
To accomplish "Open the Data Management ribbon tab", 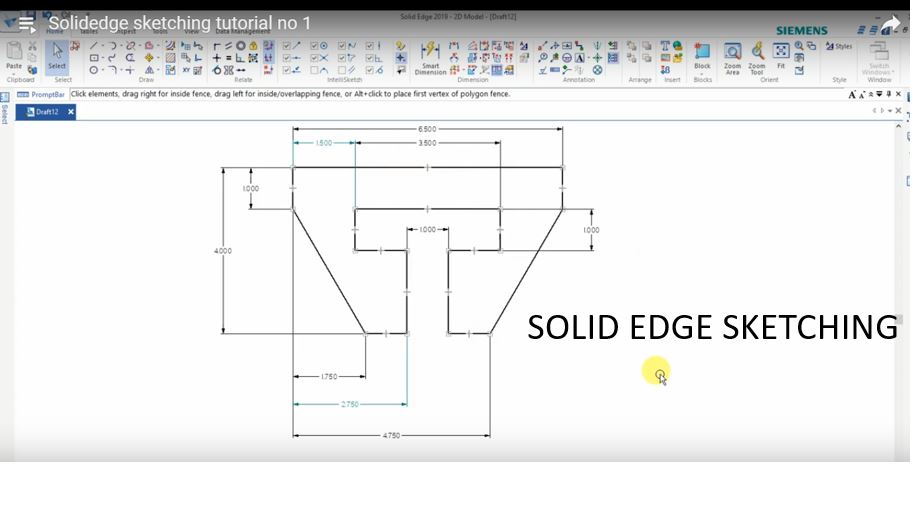I will [243, 31].
